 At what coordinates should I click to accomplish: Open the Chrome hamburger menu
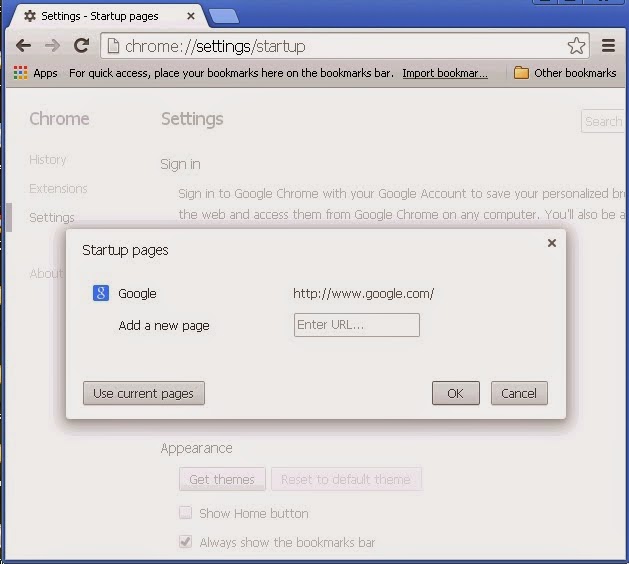tap(608, 46)
